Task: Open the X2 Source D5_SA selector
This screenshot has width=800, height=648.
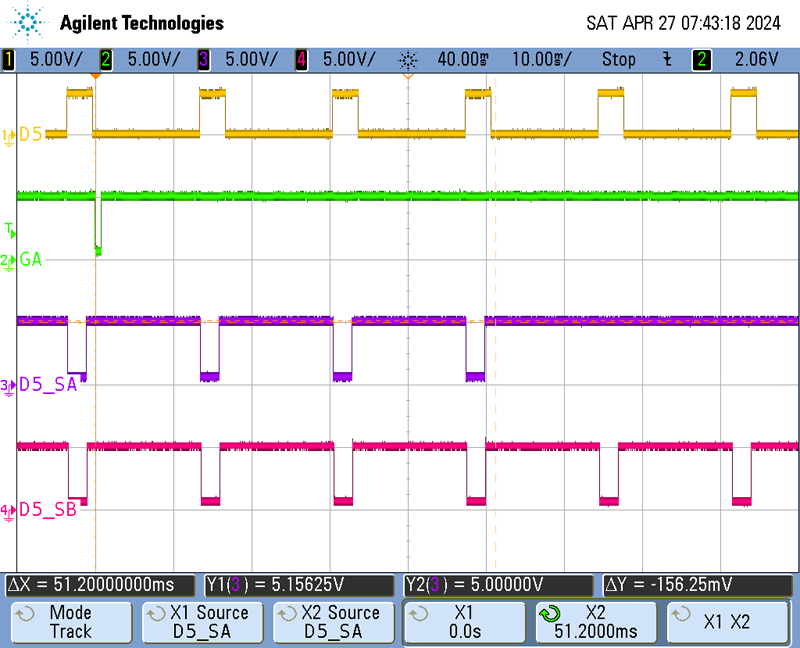Action: [333, 622]
